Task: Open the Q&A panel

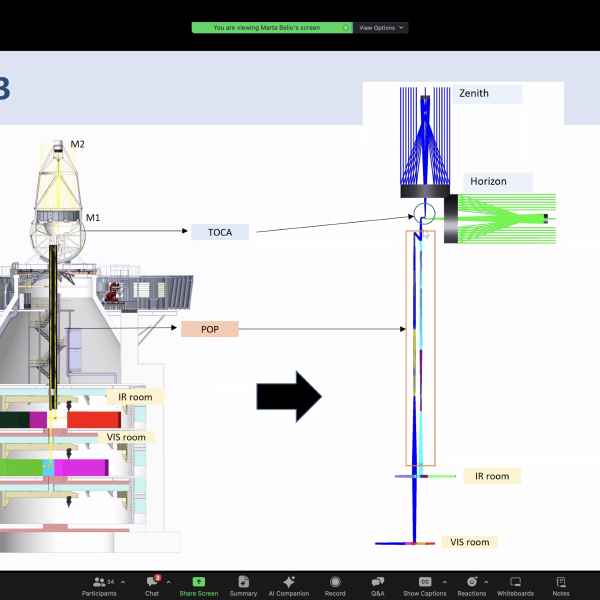Action: tap(378, 584)
